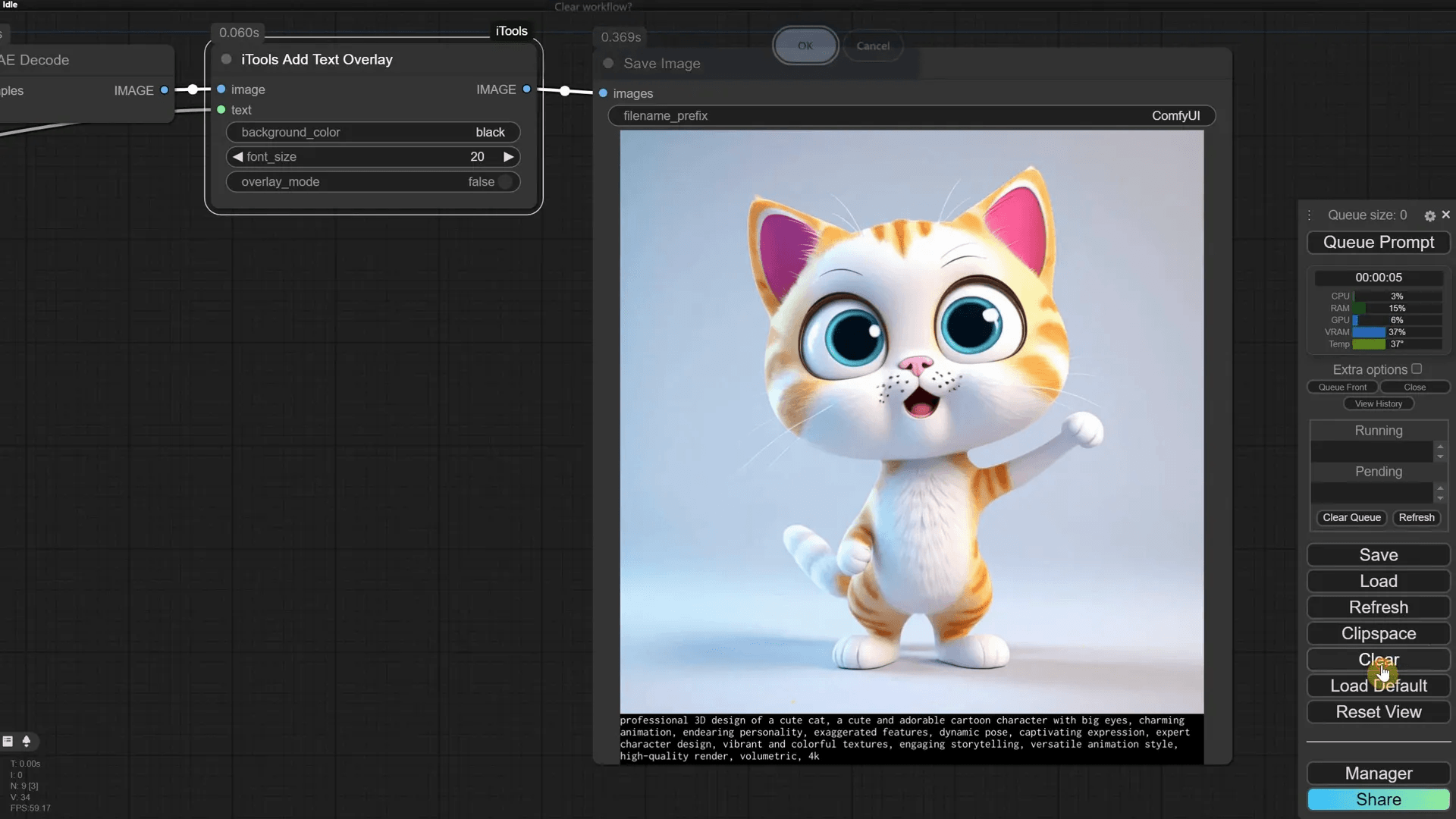Click IMAGE output socket of iTools node

[527, 89]
